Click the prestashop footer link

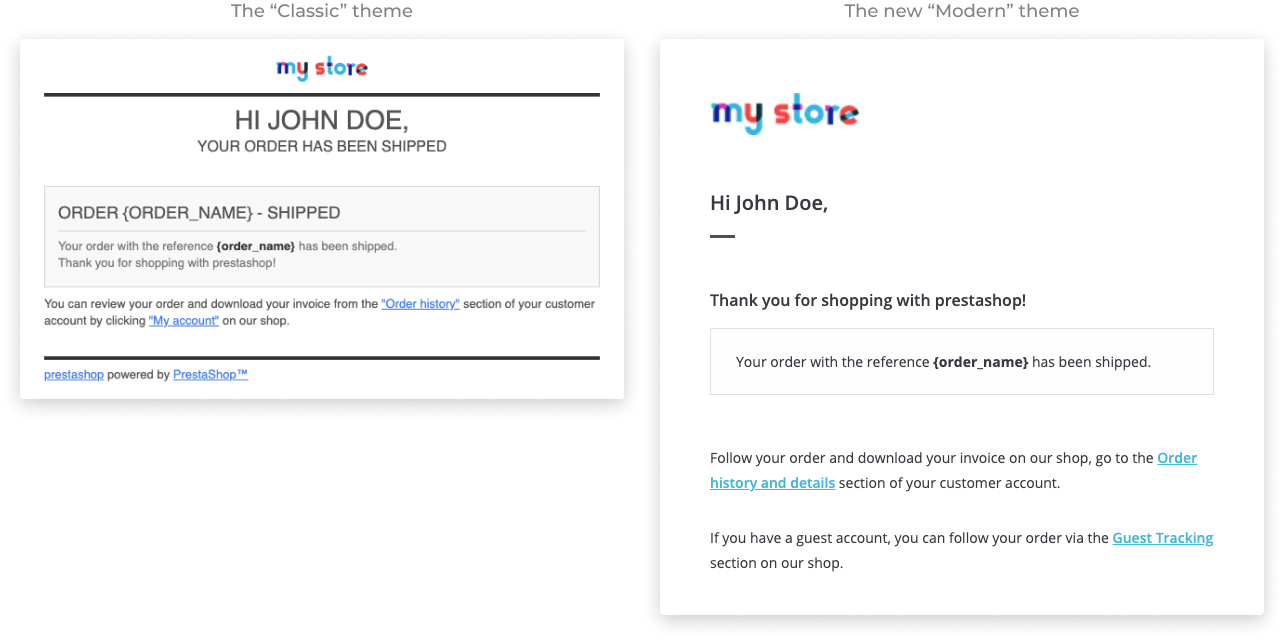pos(74,375)
